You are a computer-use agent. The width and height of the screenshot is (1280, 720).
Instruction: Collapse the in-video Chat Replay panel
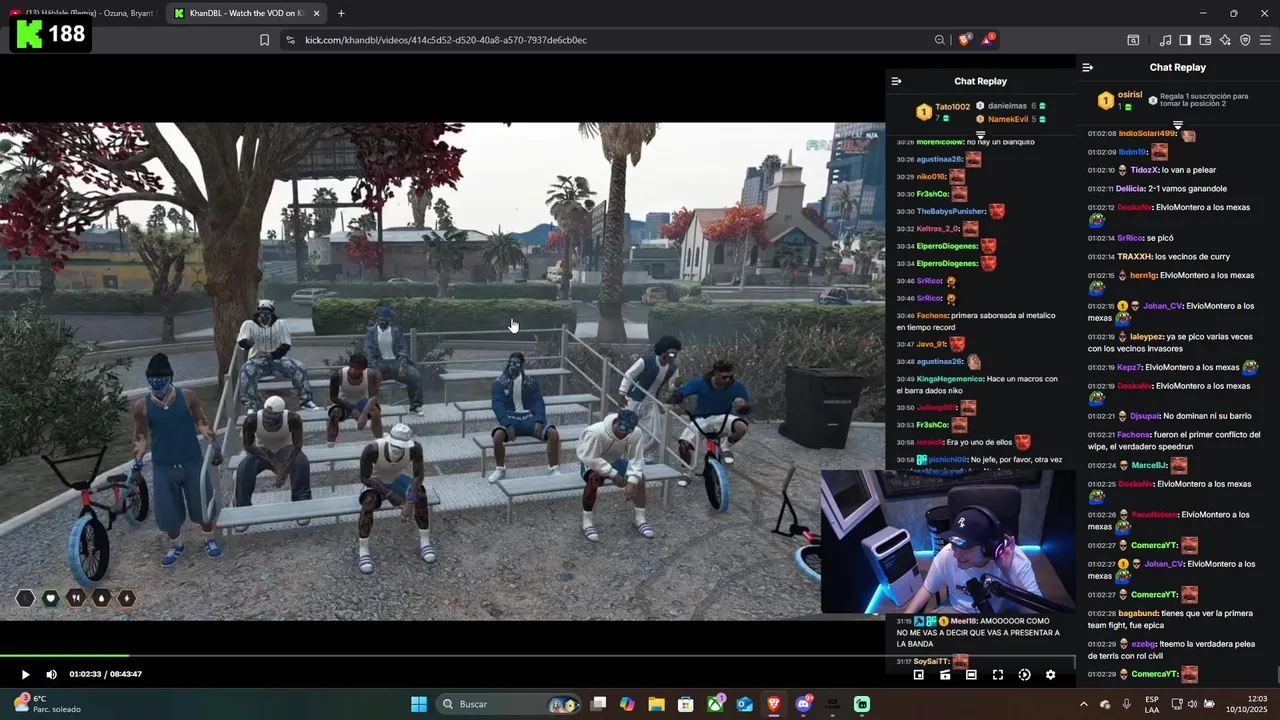(896, 81)
